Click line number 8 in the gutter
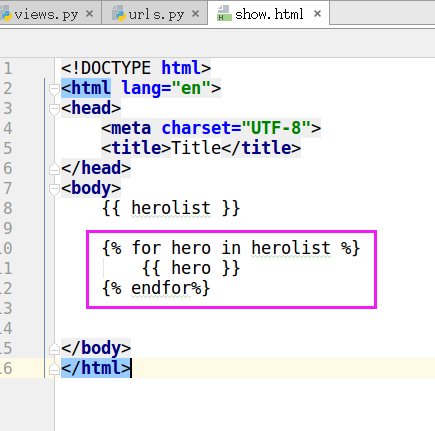This screenshot has width=435, height=431. tap(8, 209)
